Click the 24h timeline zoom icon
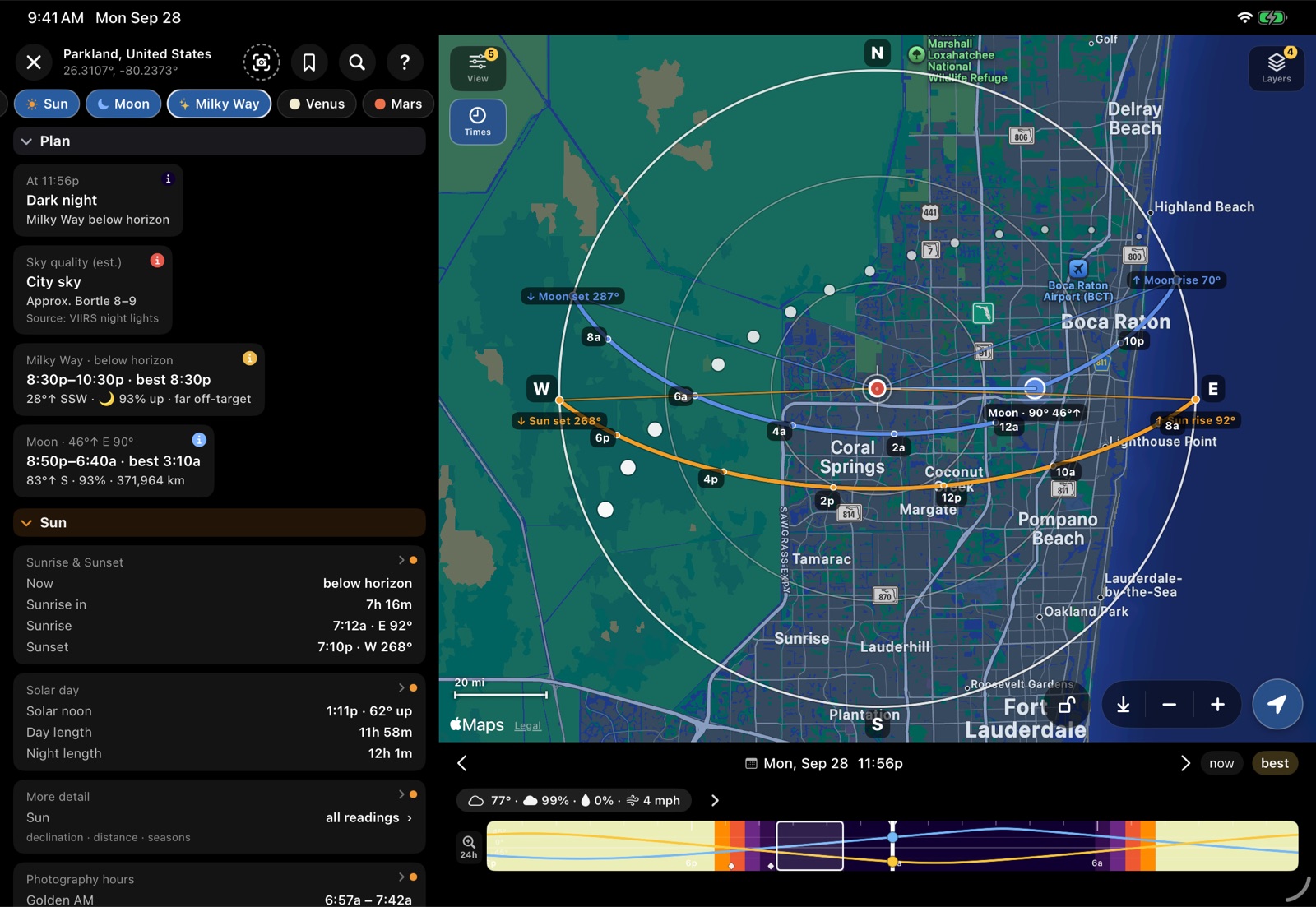The height and width of the screenshot is (907, 1316). coord(469,847)
